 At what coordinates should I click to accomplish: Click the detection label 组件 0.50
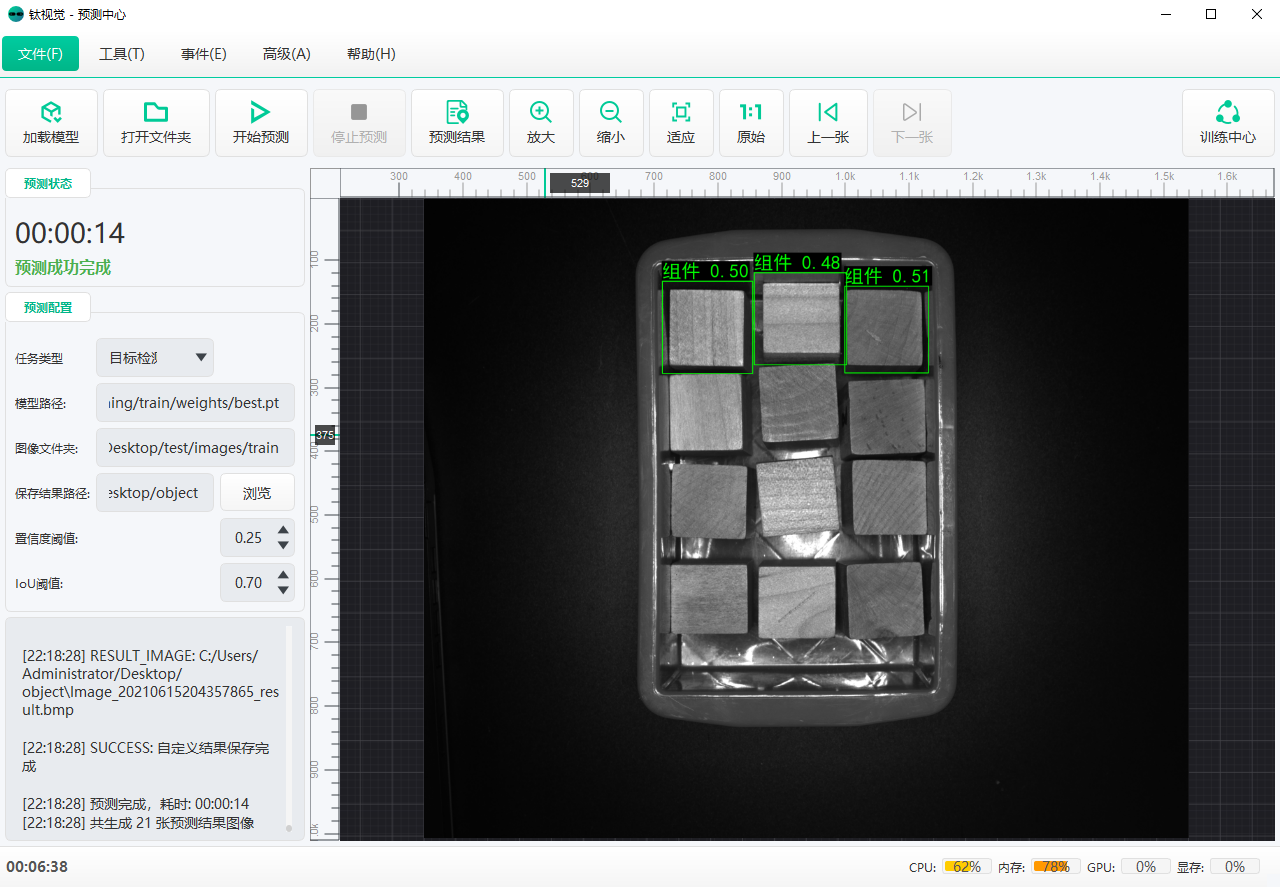(706, 271)
